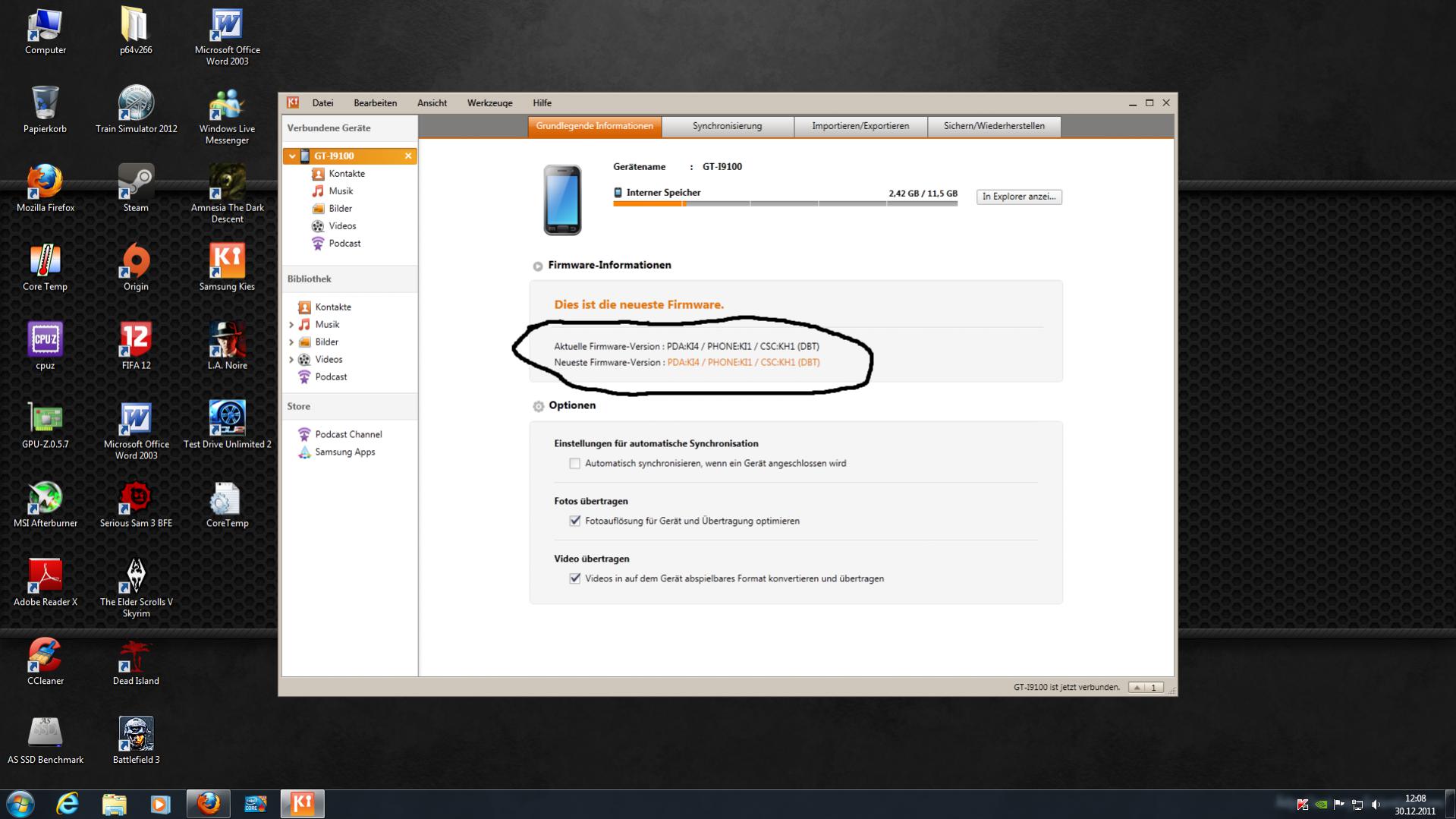Click the Interner Speicher usage bar
Image resolution: width=1456 pixels, height=819 pixels.
[x=785, y=203]
